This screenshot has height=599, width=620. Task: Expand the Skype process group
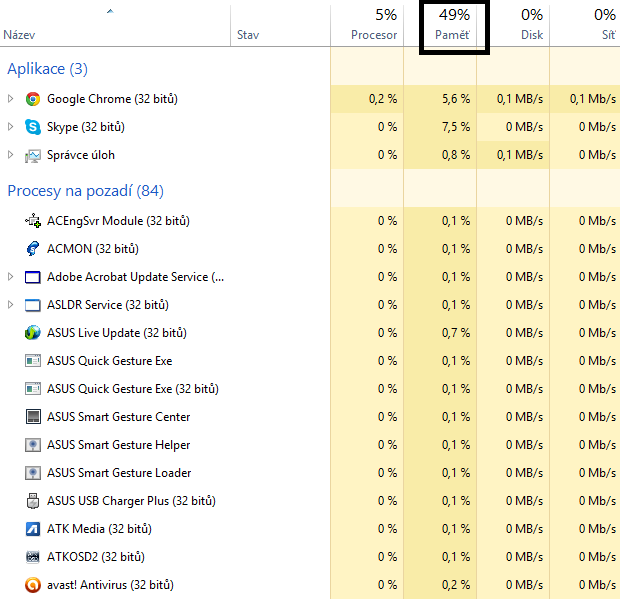(x=11, y=127)
